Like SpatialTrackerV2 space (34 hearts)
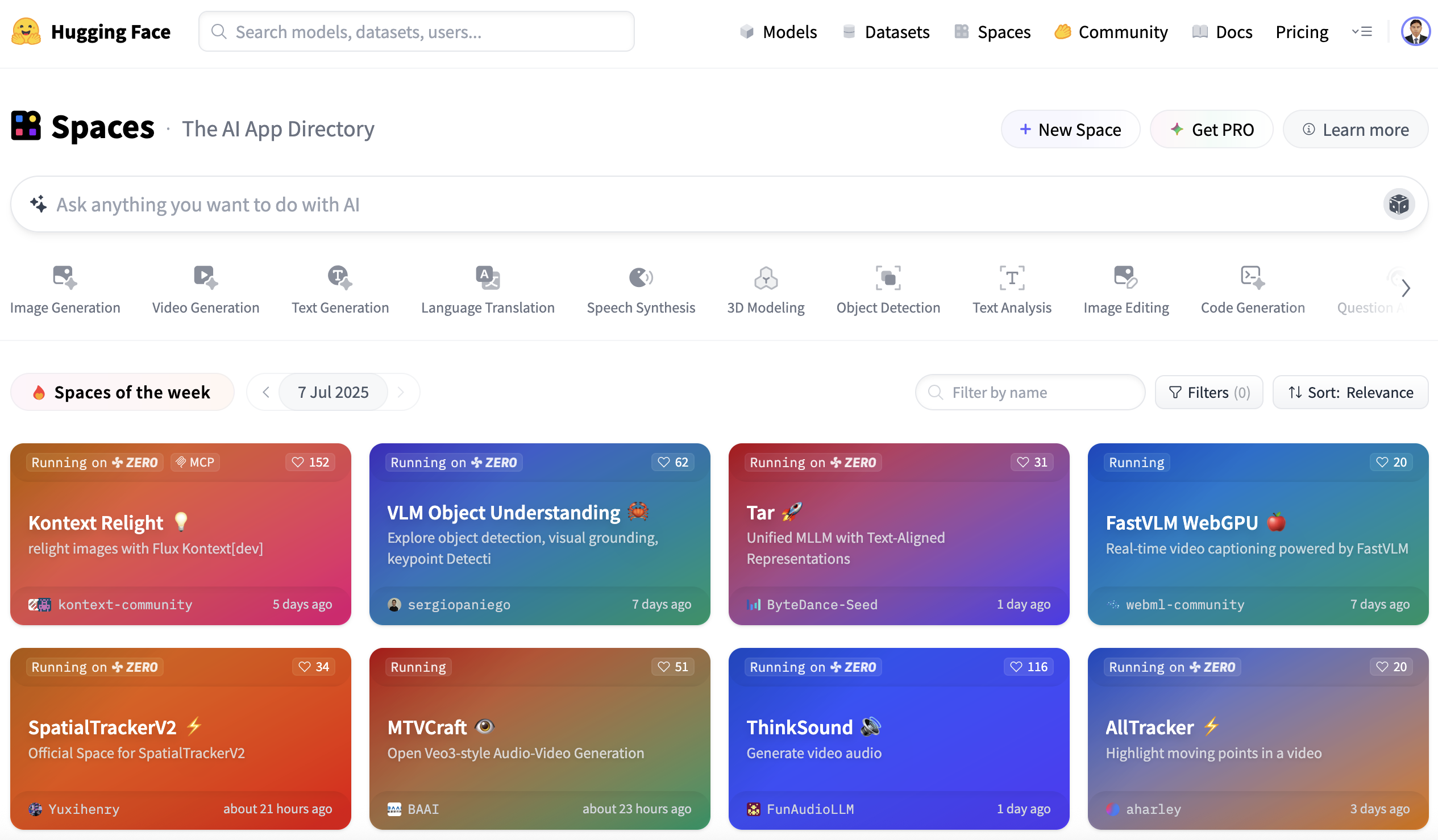The image size is (1438, 840). pos(314,667)
